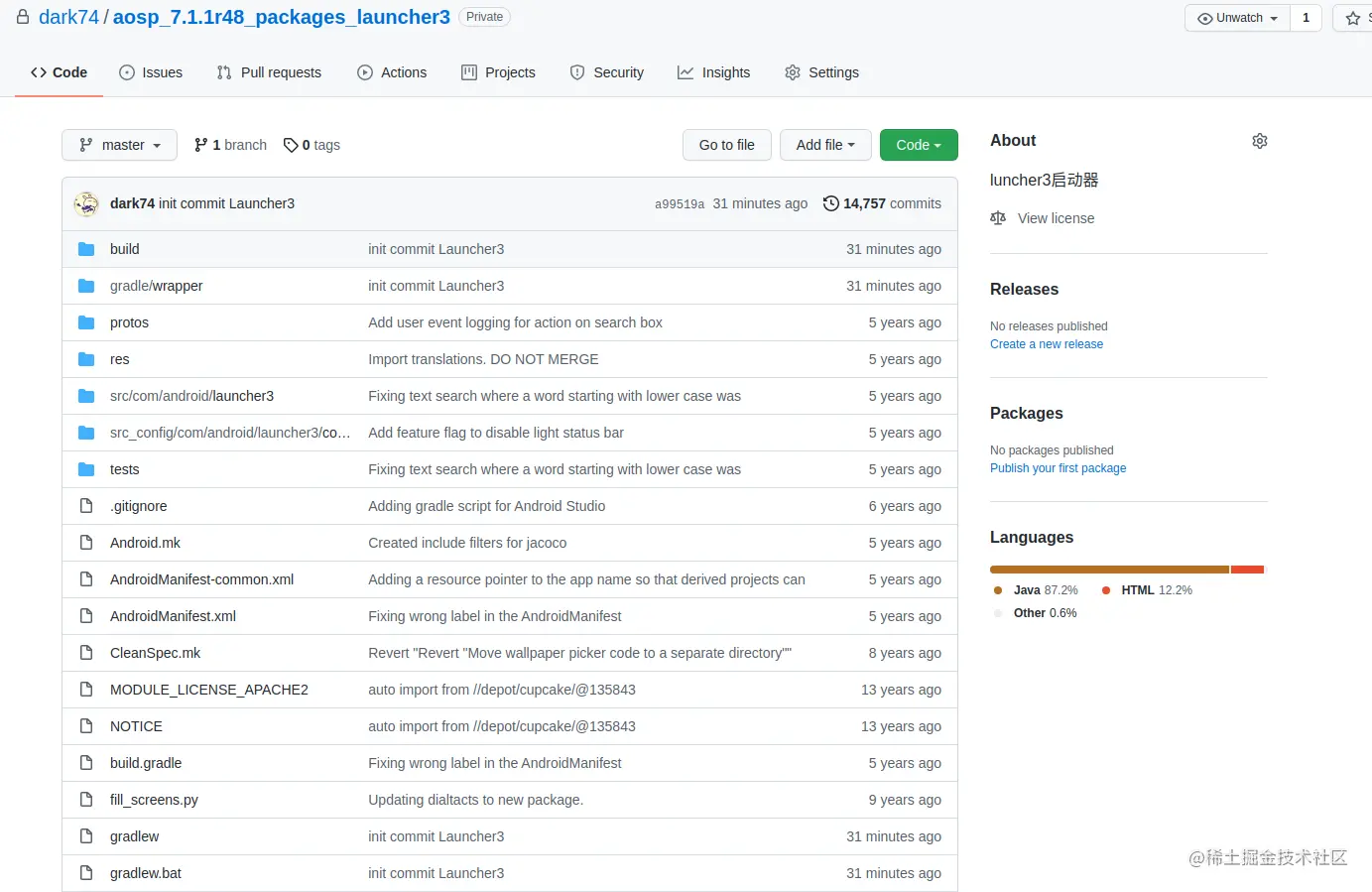Open the AndroidManifest-common.xml file
The image size is (1372, 892).
point(201,579)
